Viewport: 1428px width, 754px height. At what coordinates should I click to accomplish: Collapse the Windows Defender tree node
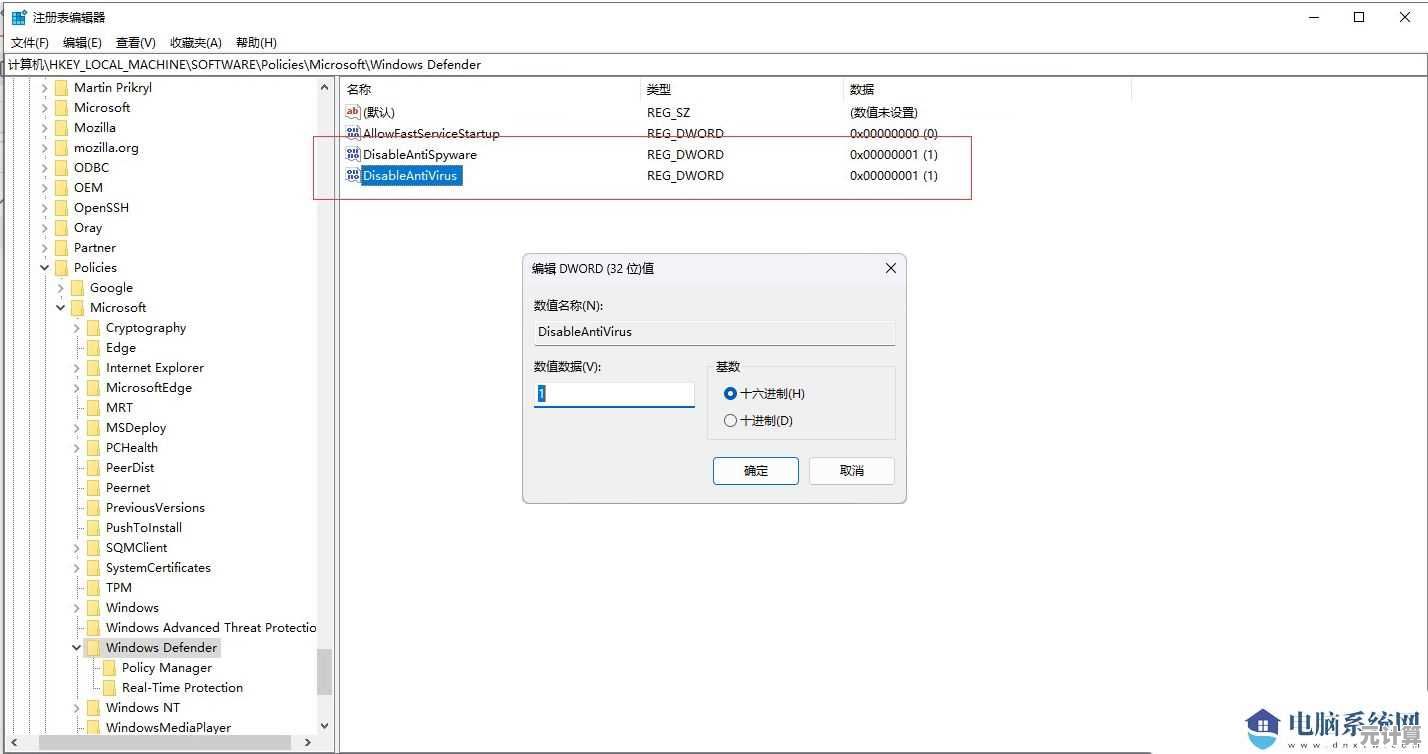[x=77, y=648]
